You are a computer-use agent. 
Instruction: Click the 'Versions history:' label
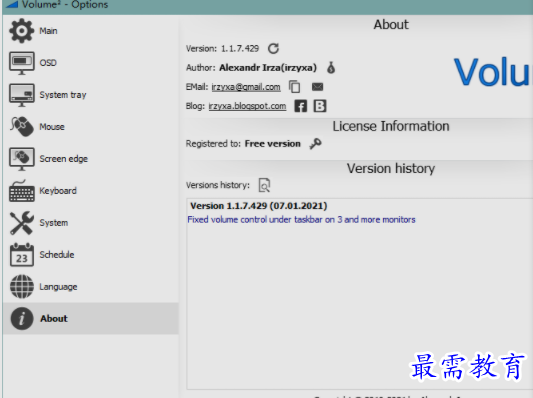pos(218,185)
